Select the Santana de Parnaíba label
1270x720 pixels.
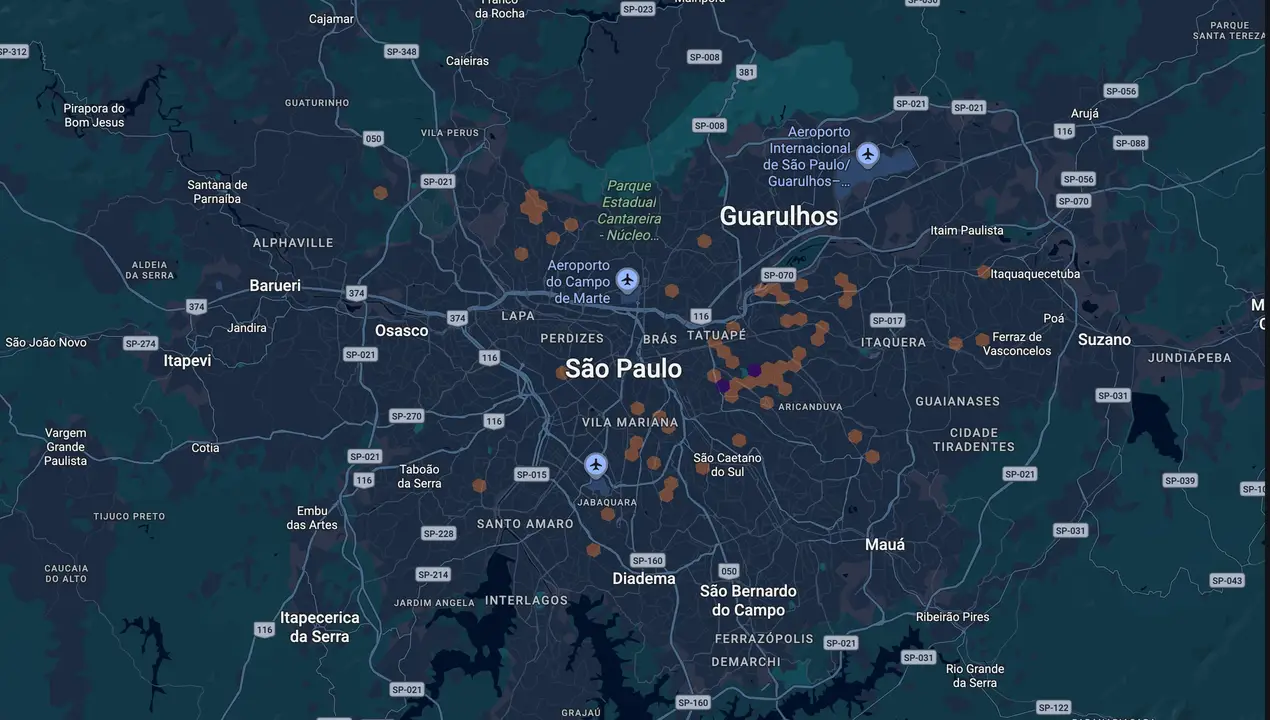217,192
